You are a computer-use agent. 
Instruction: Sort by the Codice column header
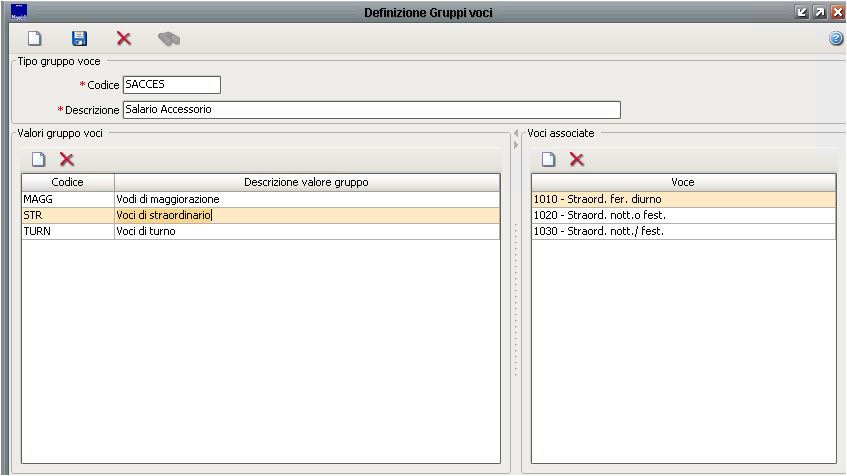click(67, 182)
